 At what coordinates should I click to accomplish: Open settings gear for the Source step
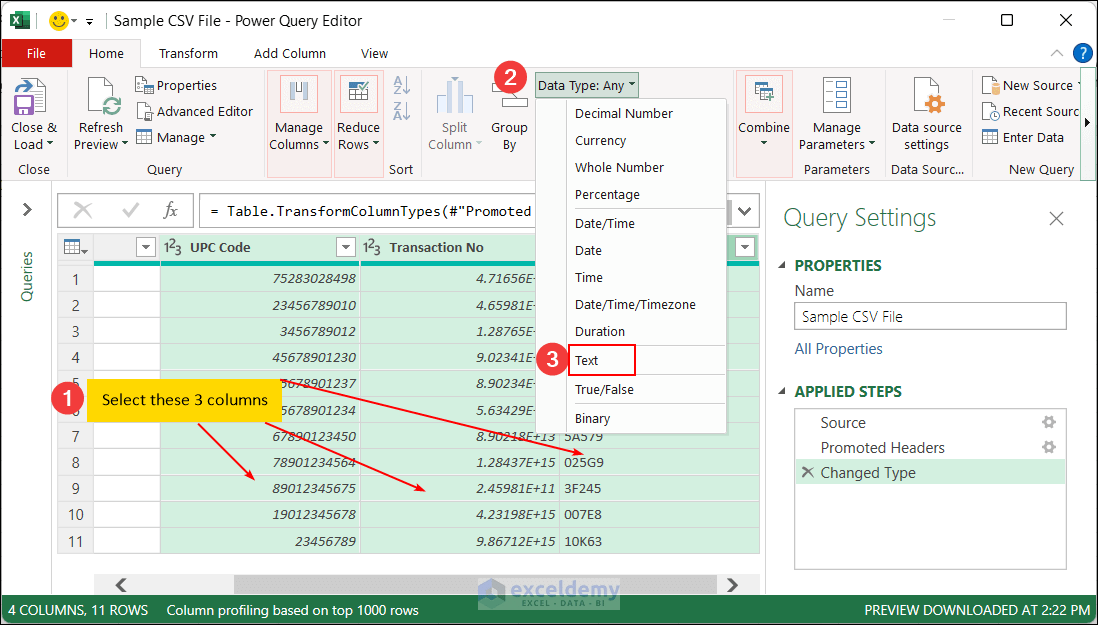pos(1049,422)
